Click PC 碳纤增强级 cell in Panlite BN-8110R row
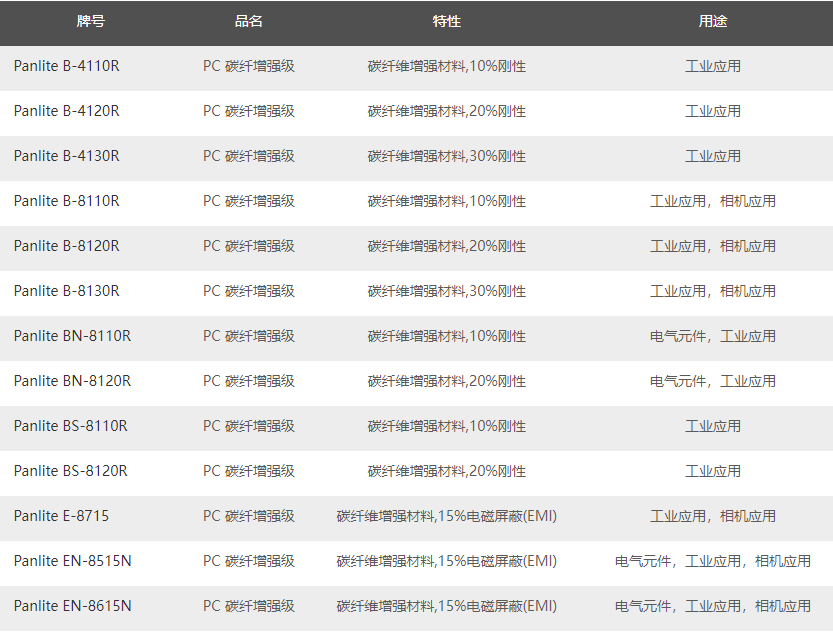Screen dimensions: 833x634 [249, 336]
